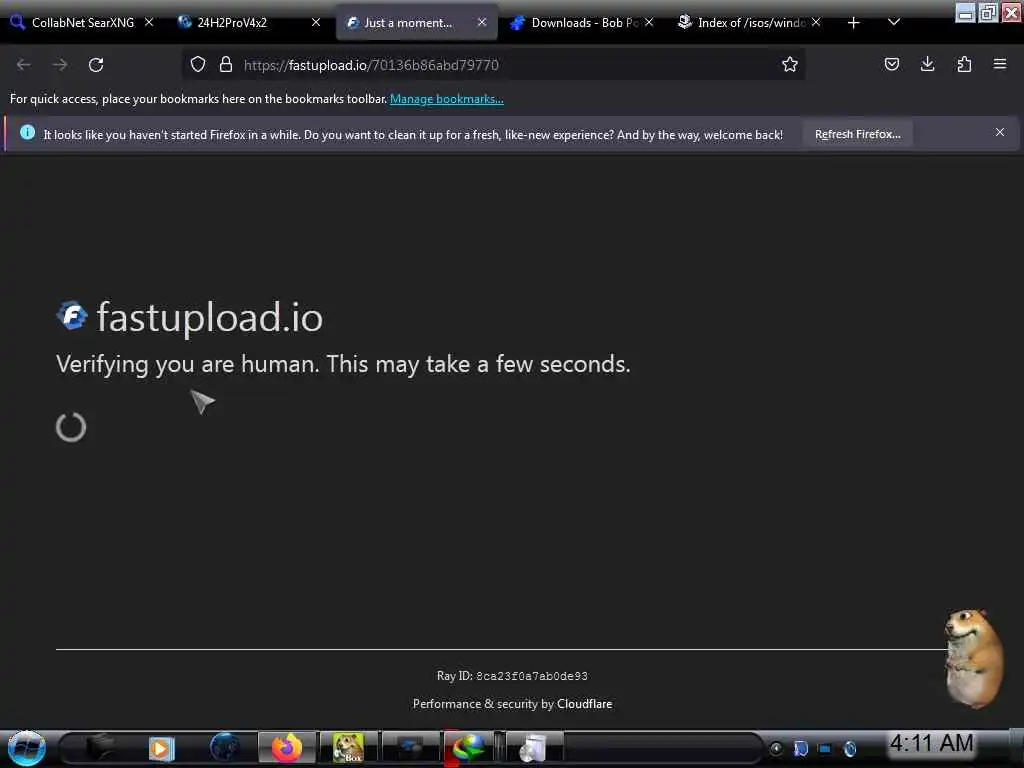Open the Downloads - Bob Po tab
Image resolution: width=1024 pixels, height=768 pixels.
click(x=583, y=23)
